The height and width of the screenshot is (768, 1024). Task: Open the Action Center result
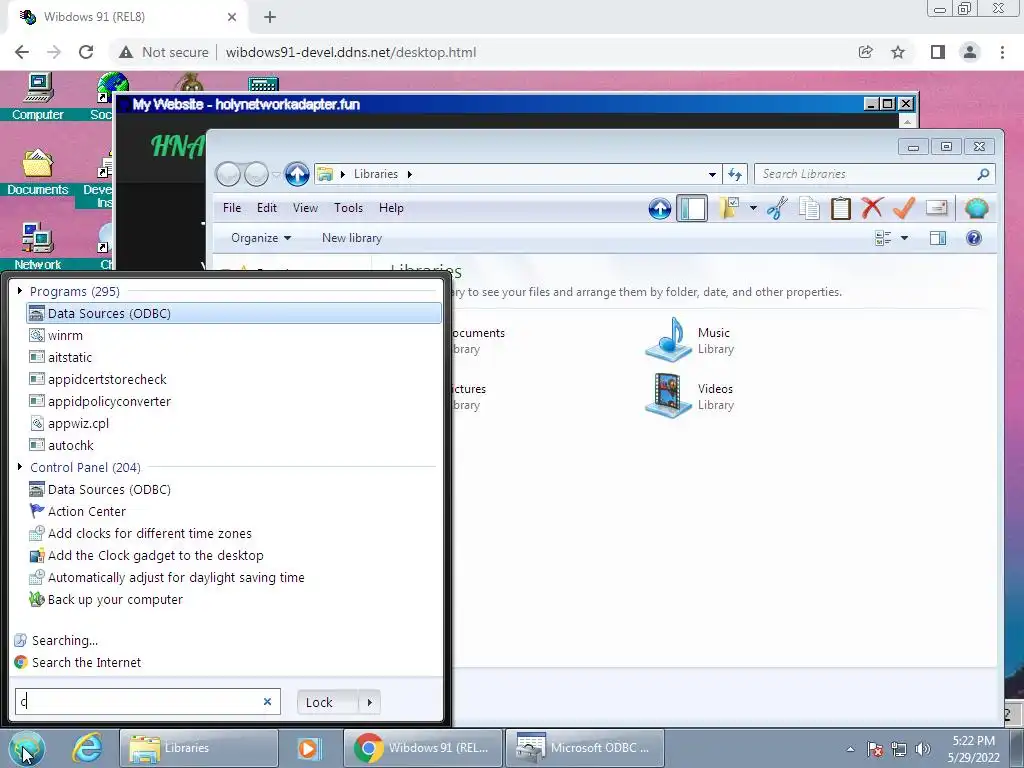pos(234,511)
